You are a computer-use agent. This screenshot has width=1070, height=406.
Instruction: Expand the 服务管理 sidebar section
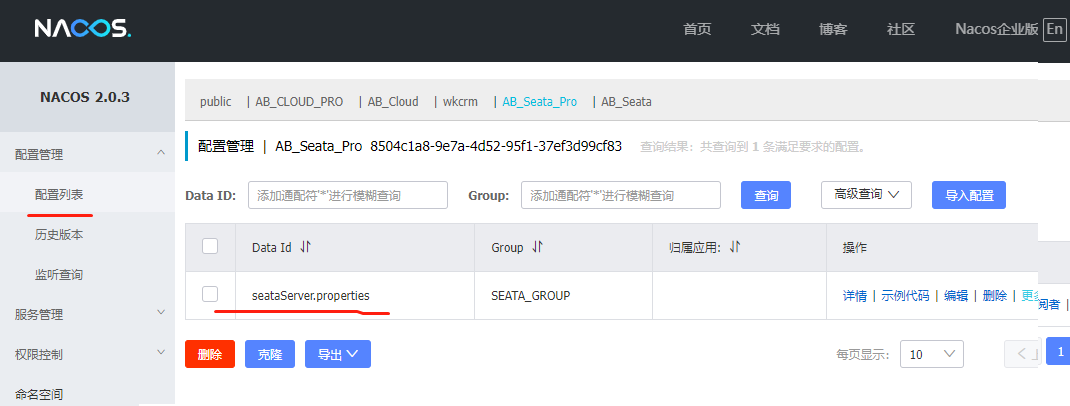click(162, 313)
